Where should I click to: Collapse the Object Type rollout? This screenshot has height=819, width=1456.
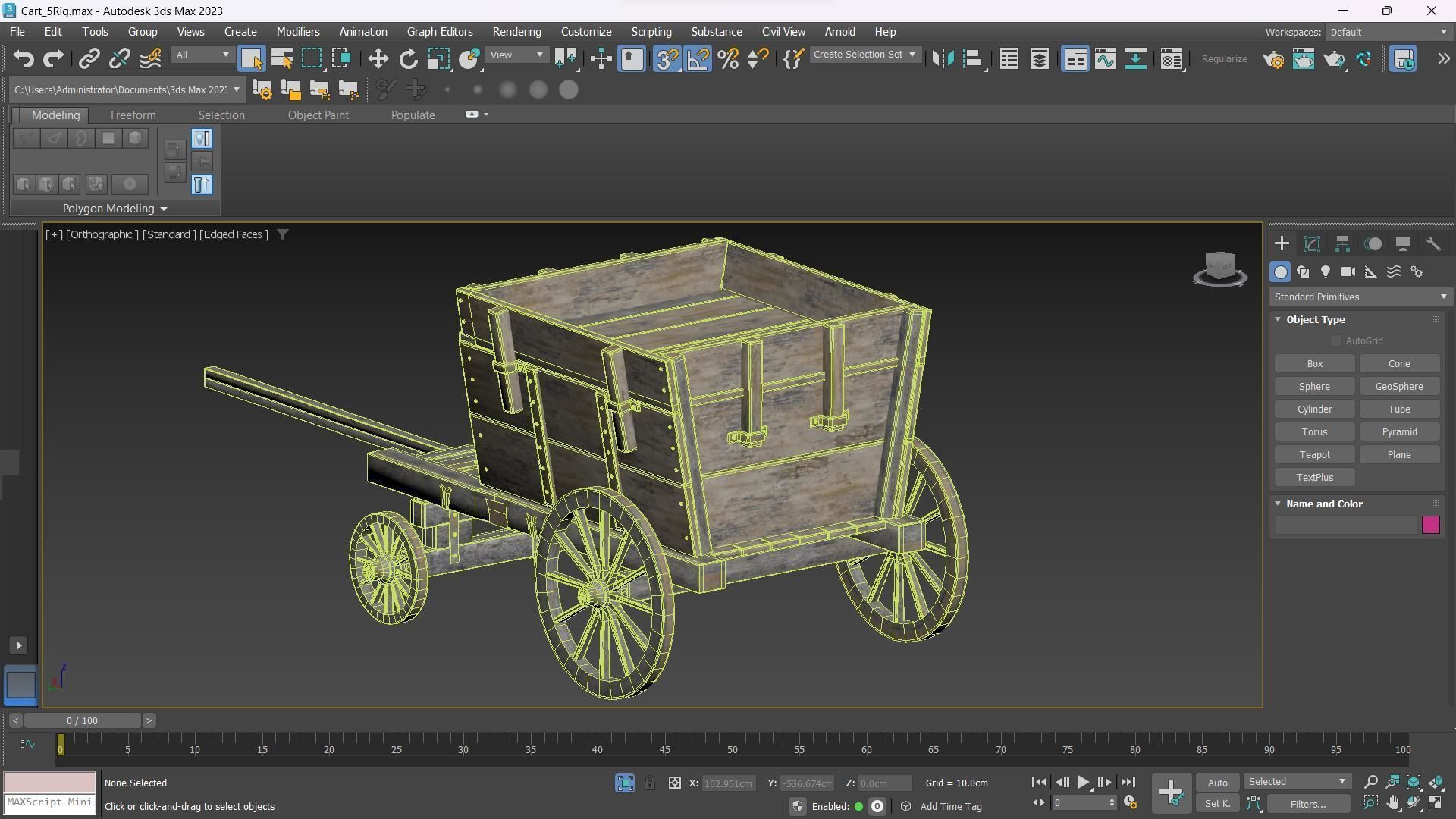1314,320
